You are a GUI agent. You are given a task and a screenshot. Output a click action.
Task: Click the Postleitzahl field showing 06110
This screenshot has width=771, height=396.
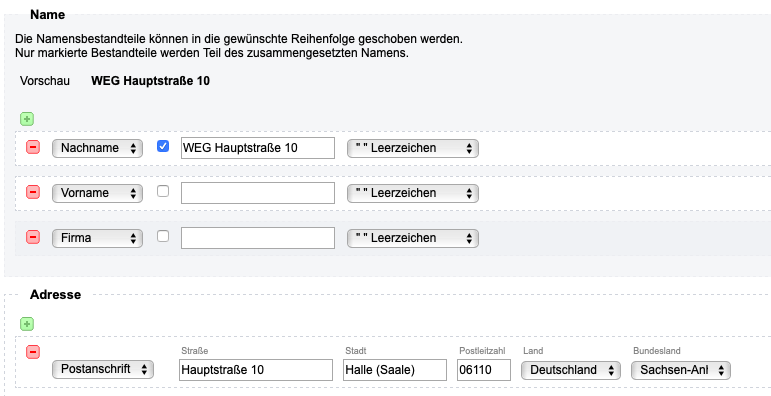pyautogui.click(x=484, y=370)
